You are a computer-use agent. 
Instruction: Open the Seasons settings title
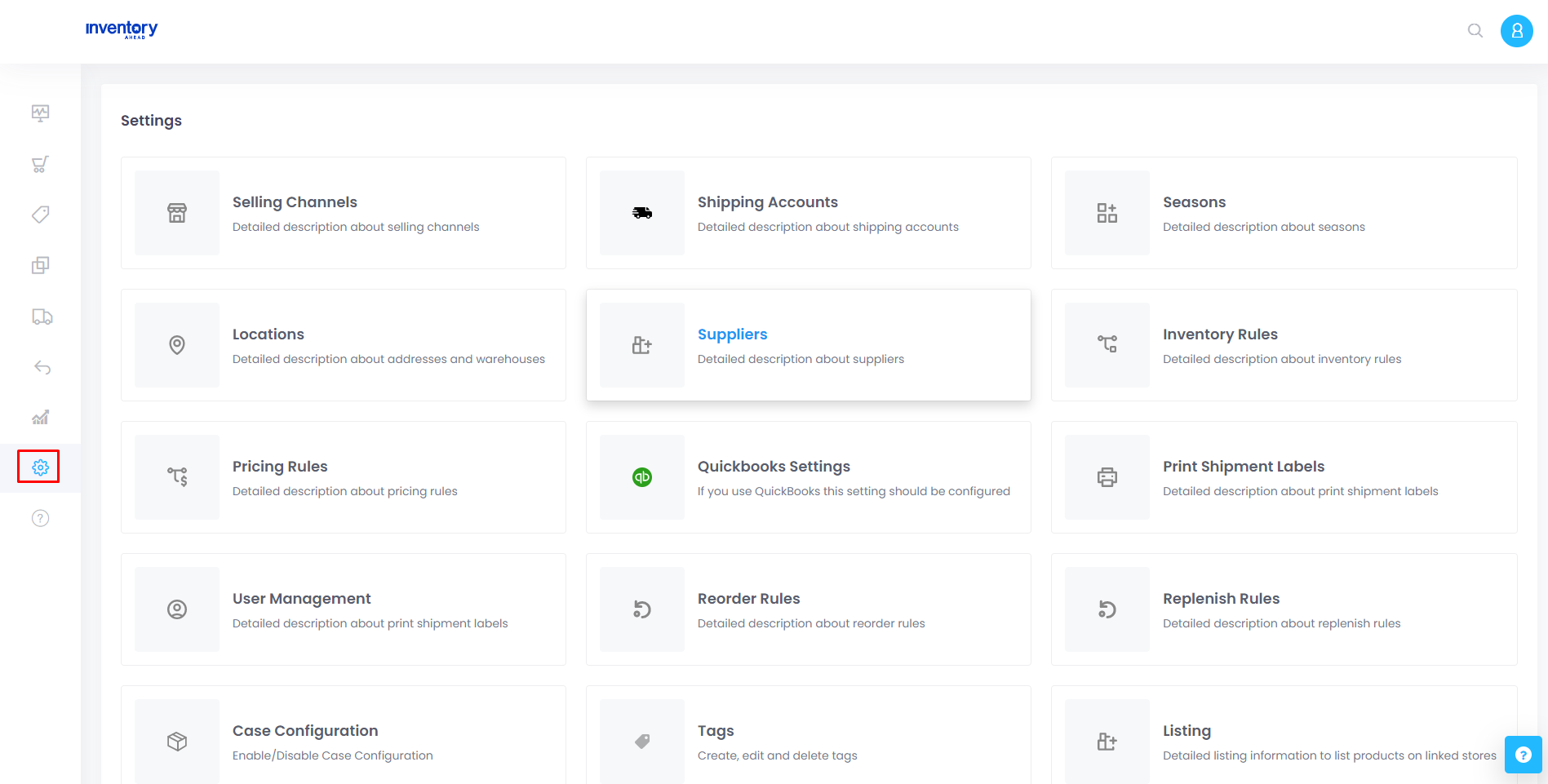tap(1194, 202)
